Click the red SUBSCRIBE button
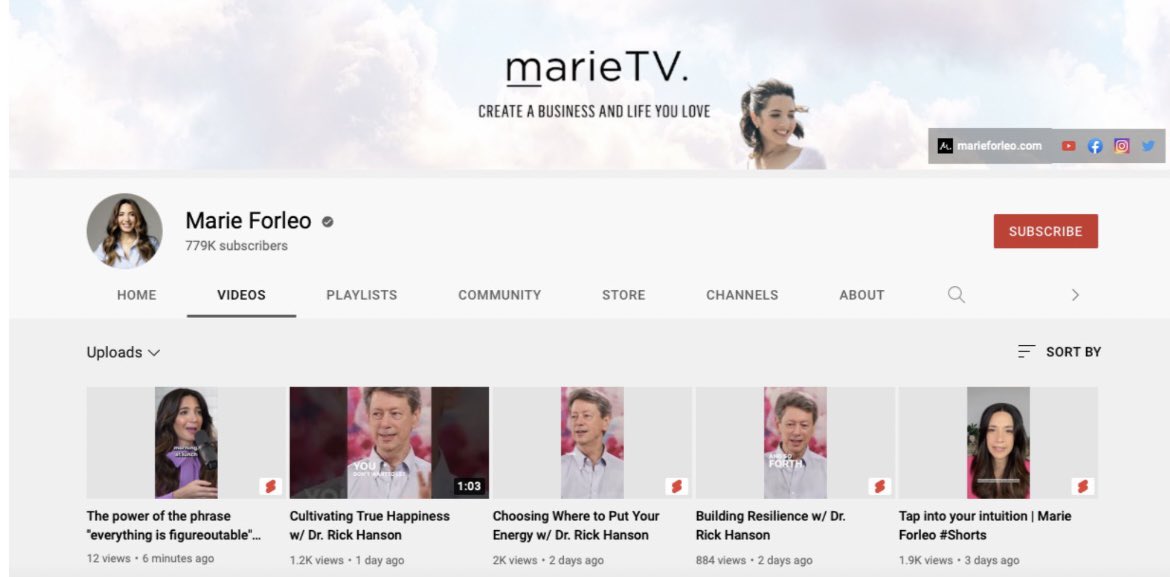The width and height of the screenshot is (1170, 577). [1045, 231]
